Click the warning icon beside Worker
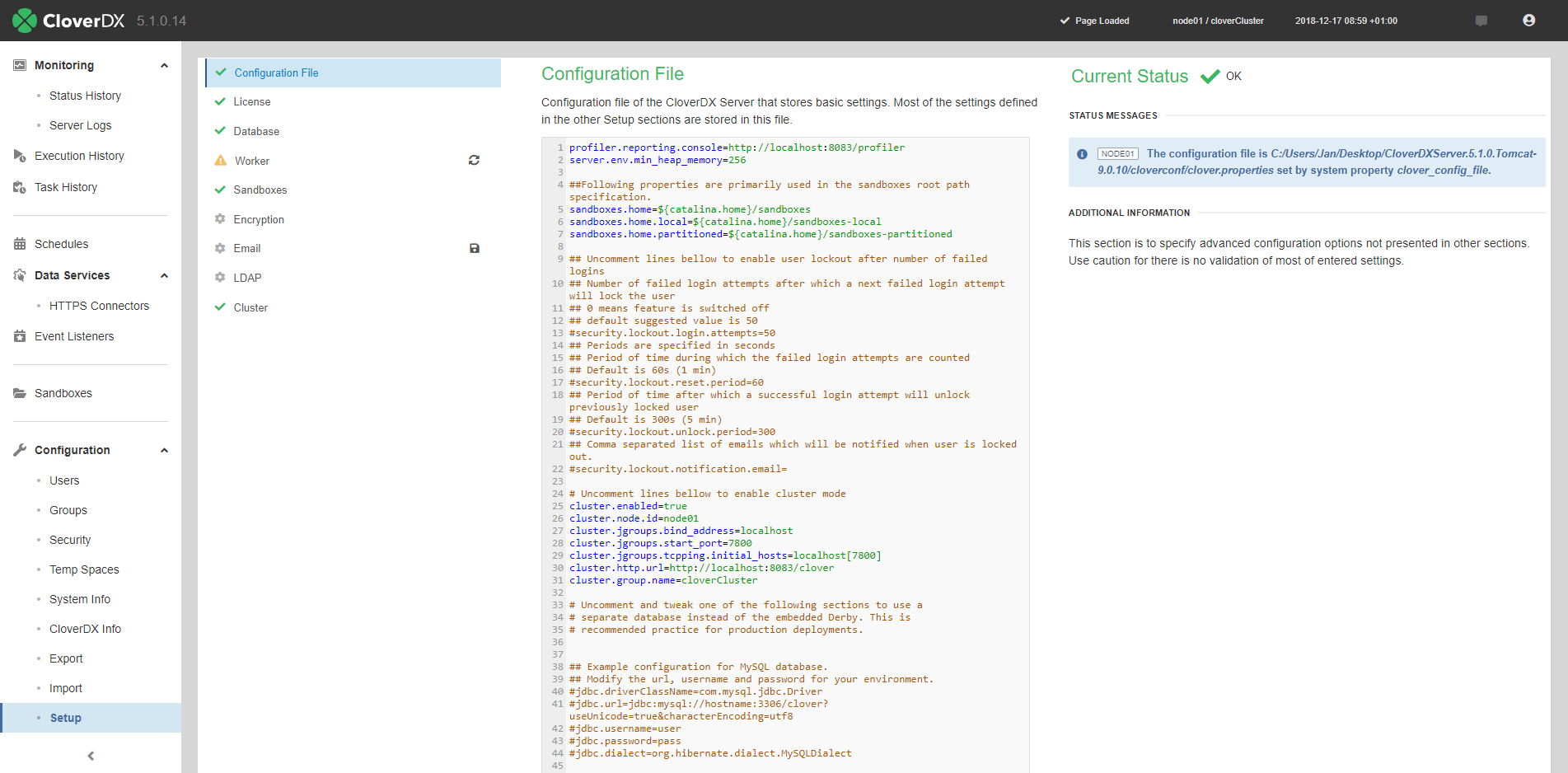Image resolution: width=1568 pixels, height=773 pixels. 221,161
